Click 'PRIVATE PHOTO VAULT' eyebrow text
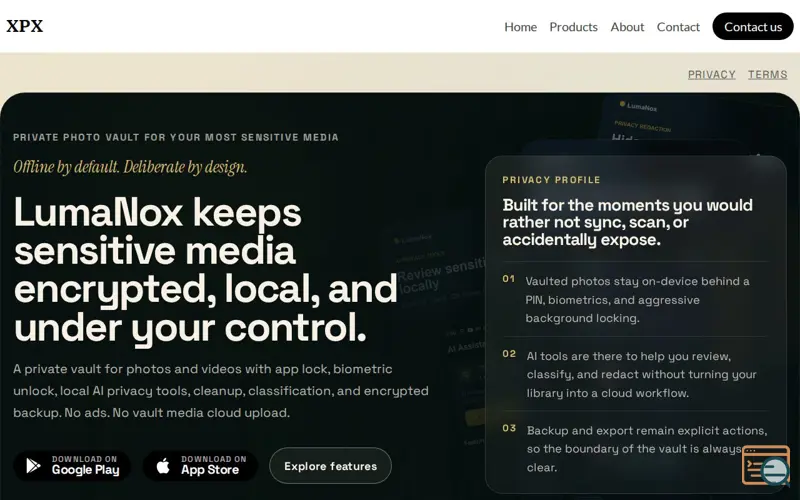The width and height of the screenshot is (800, 500). point(176,137)
